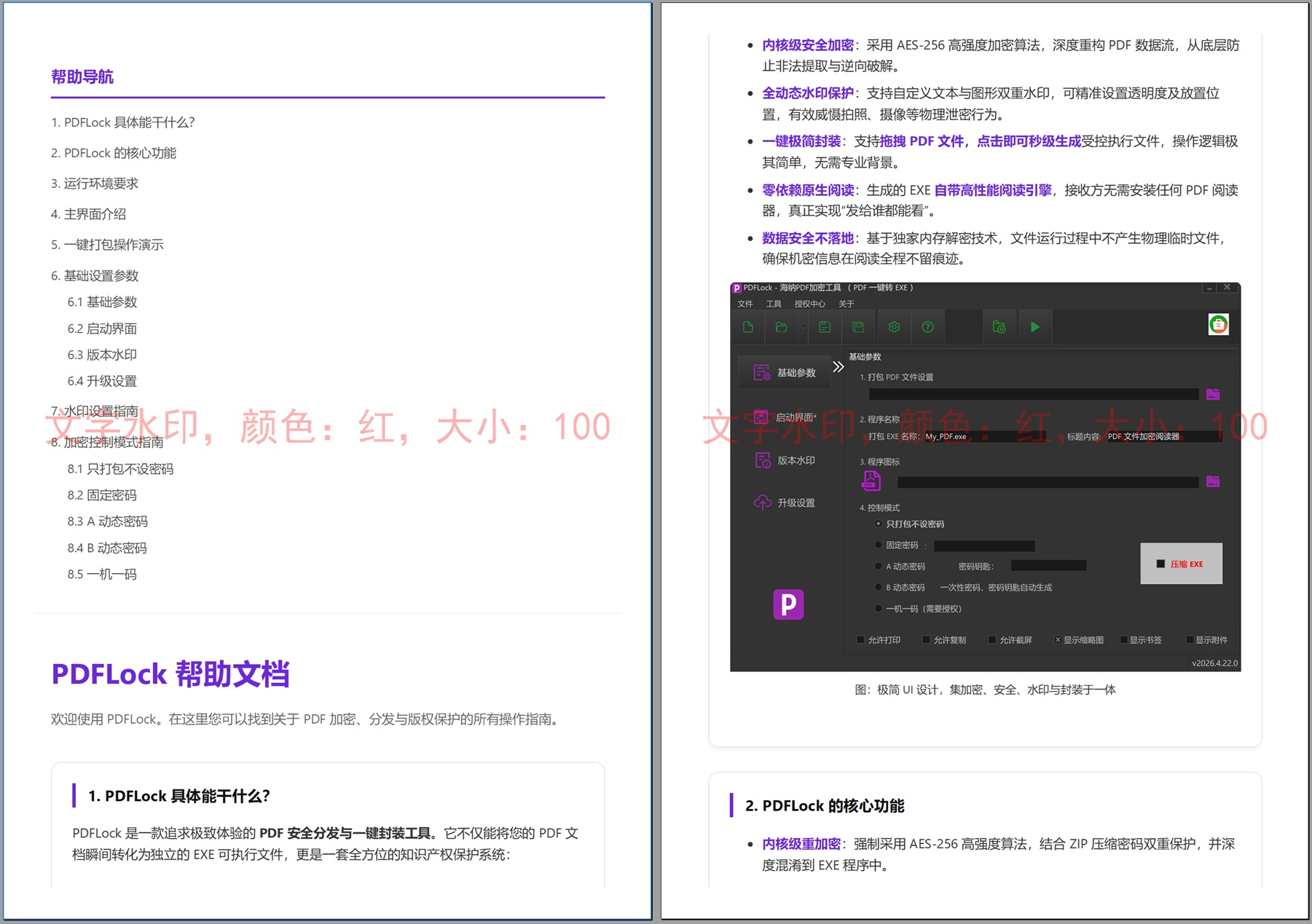Image resolution: width=1312 pixels, height=924 pixels.
Task: Select the 固定密码 radio button
Action: tap(879, 545)
